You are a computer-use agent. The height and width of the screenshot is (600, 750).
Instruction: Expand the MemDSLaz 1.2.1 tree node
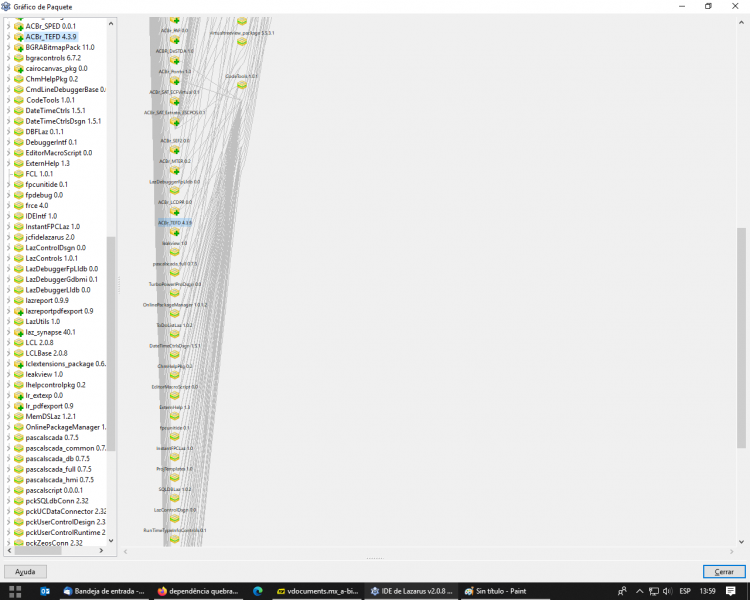(9, 416)
